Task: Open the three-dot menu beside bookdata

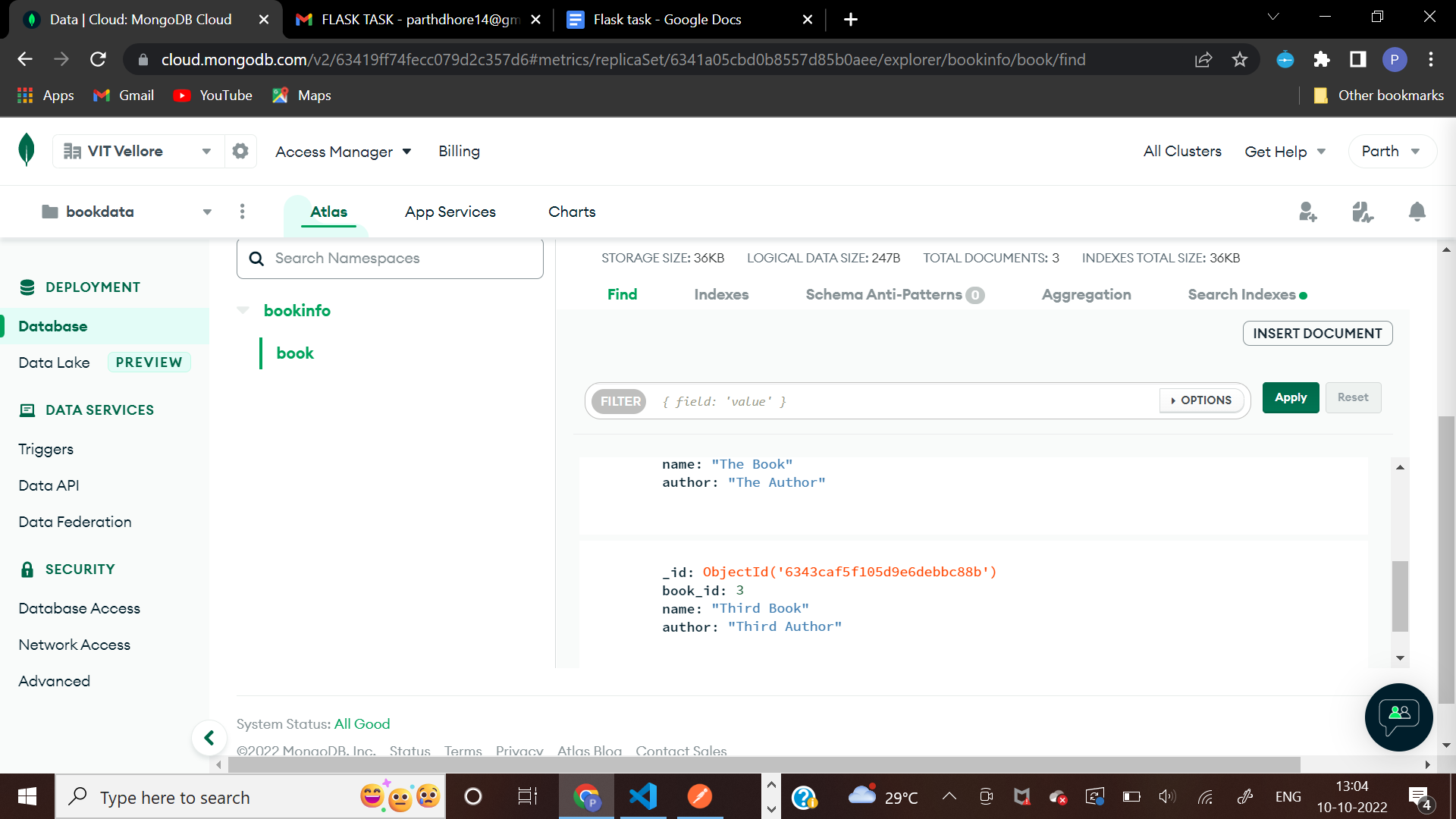Action: coord(242,212)
